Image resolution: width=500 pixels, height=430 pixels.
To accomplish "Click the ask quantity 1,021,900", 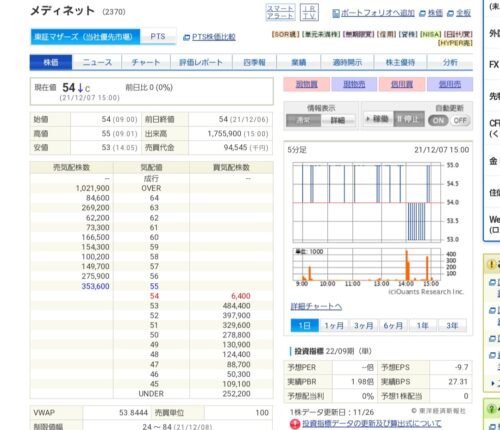I will tap(93, 188).
